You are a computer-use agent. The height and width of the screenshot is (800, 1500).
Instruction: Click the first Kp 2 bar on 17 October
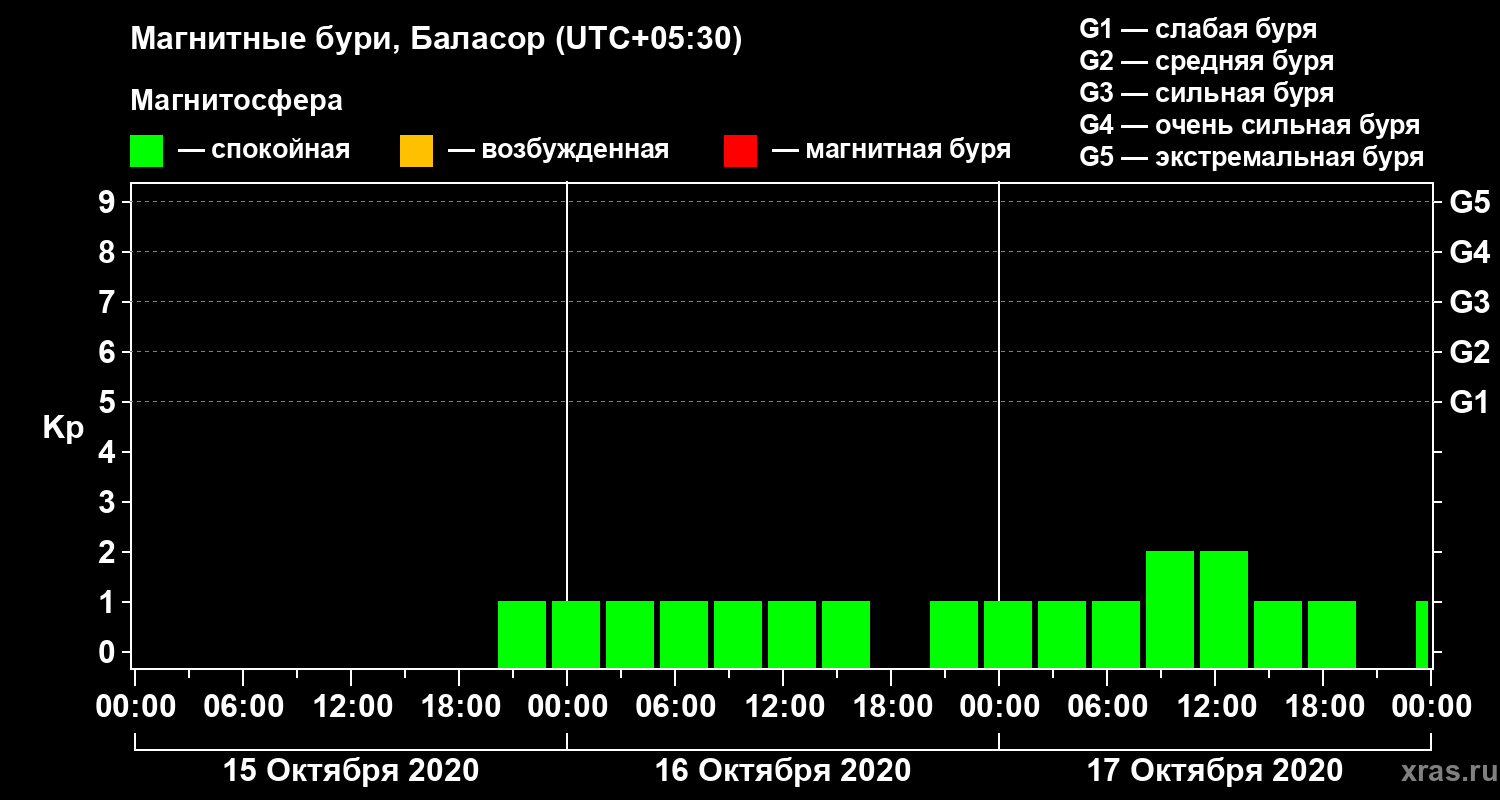[x=1170, y=609]
